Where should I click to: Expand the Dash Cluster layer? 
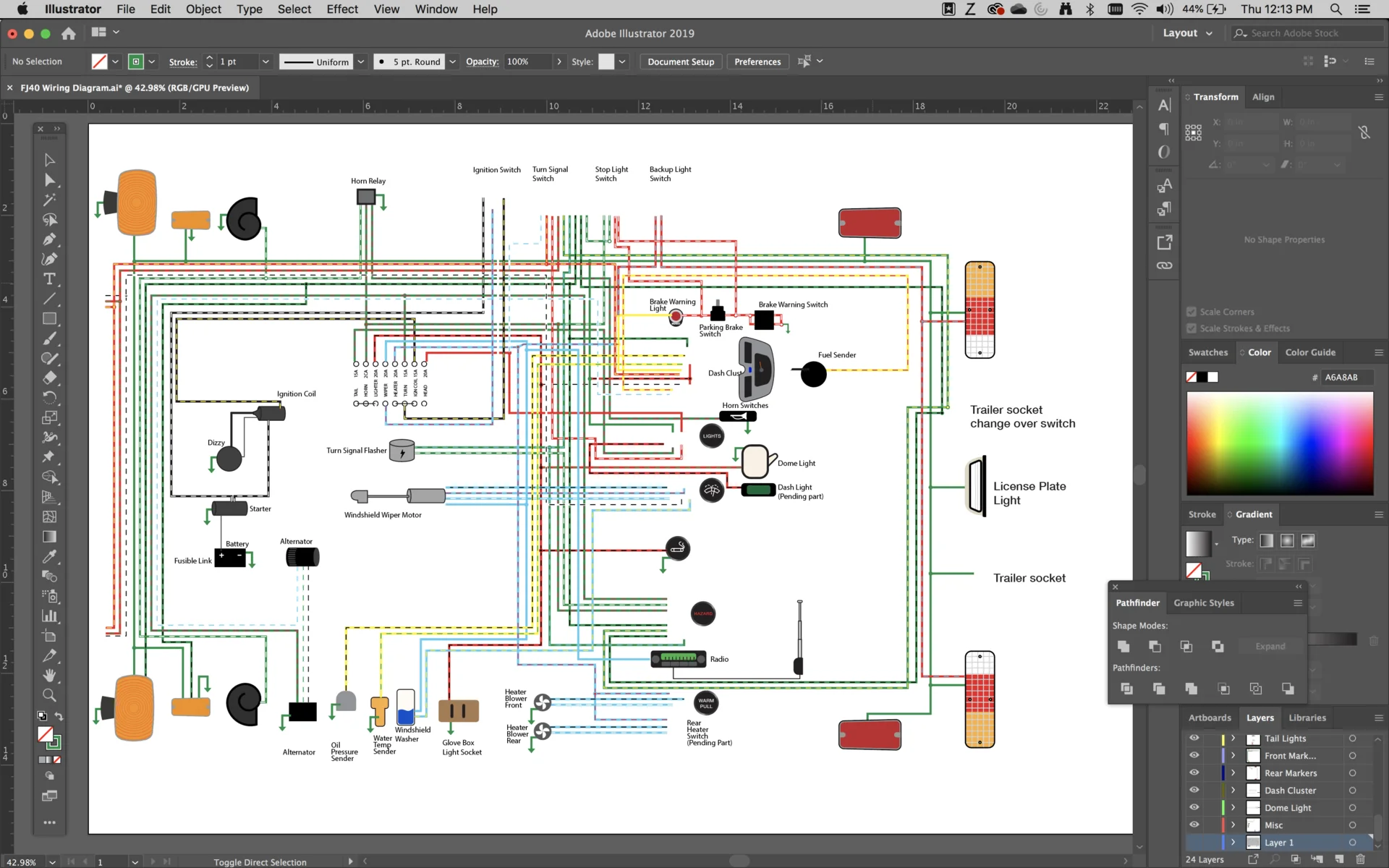pos(1233,790)
